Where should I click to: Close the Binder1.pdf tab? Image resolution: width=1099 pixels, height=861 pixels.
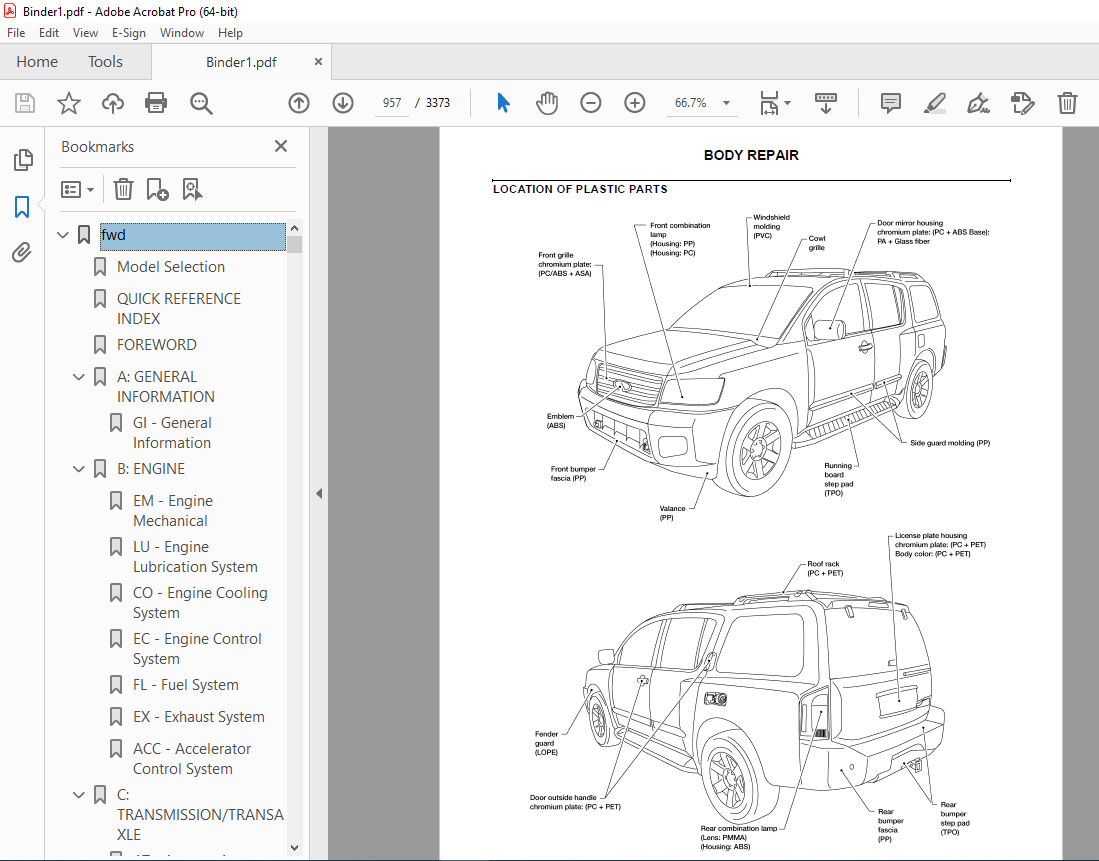(x=318, y=62)
